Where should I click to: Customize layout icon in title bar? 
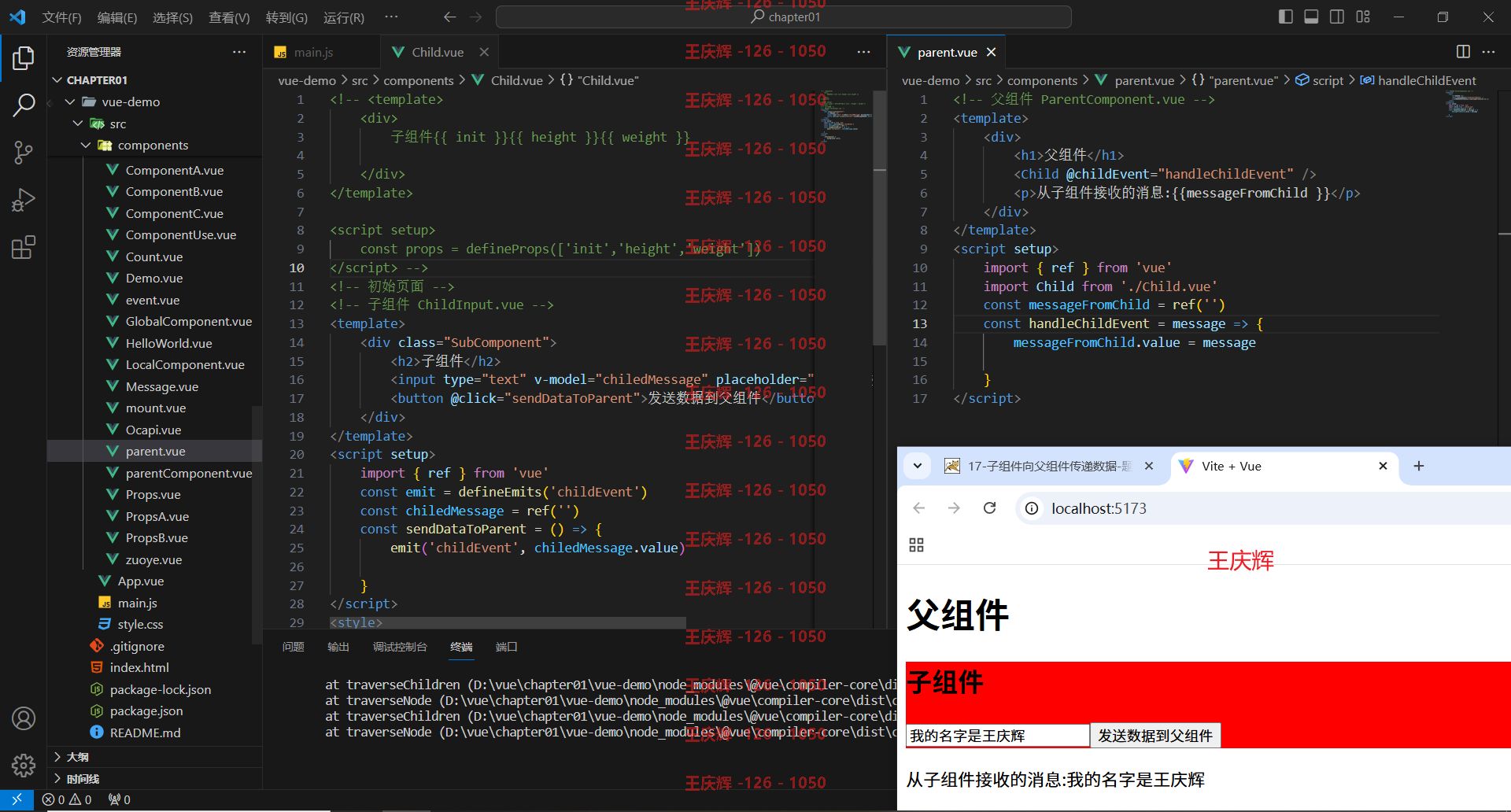coord(1363,17)
